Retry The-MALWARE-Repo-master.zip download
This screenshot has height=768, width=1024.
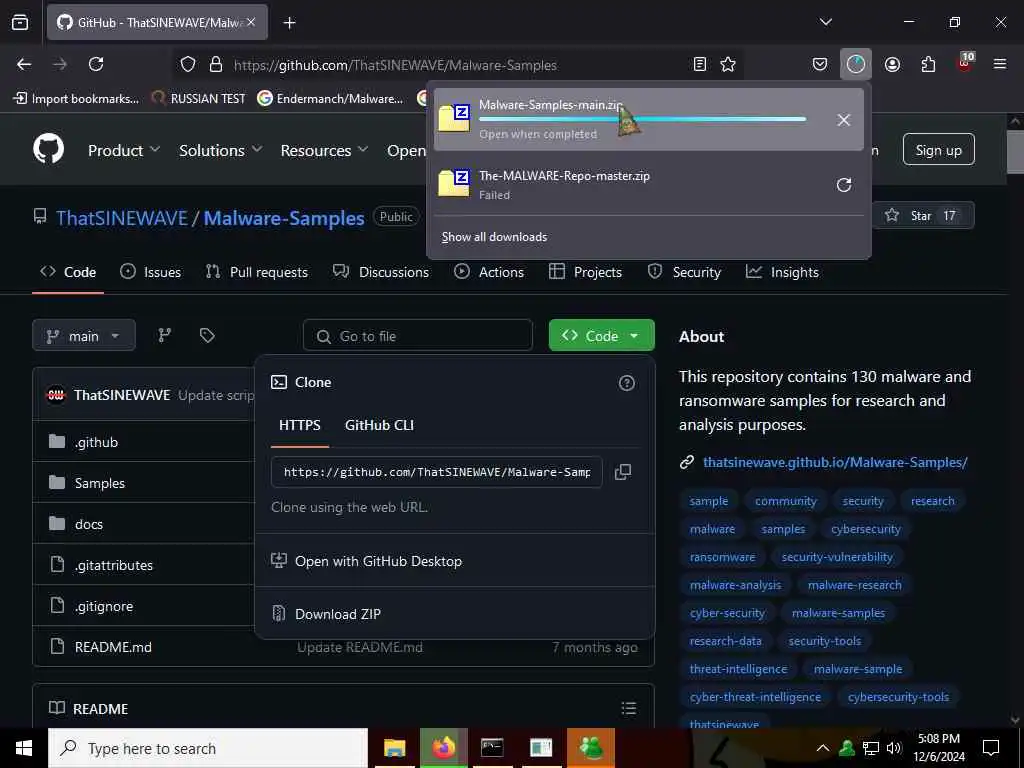pos(844,185)
